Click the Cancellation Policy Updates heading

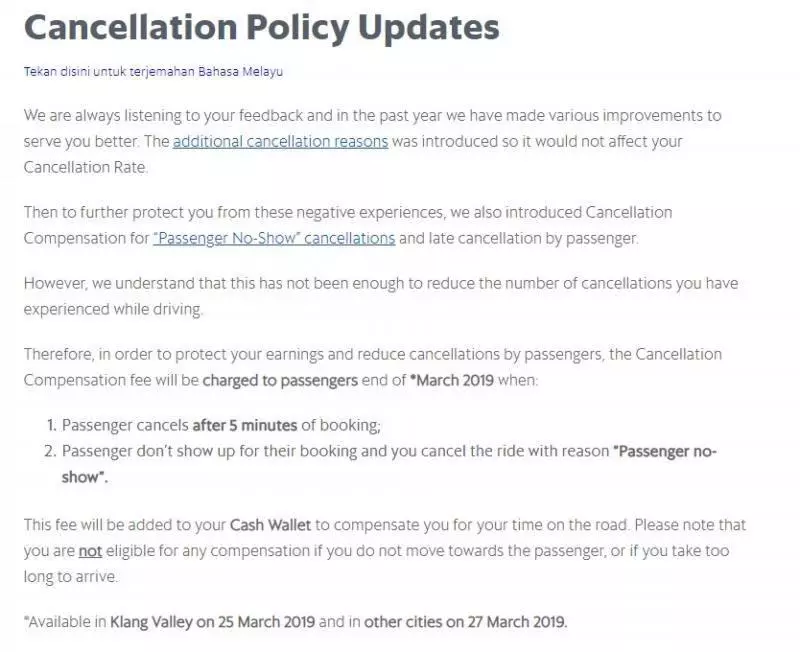pyautogui.click(x=261, y=27)
